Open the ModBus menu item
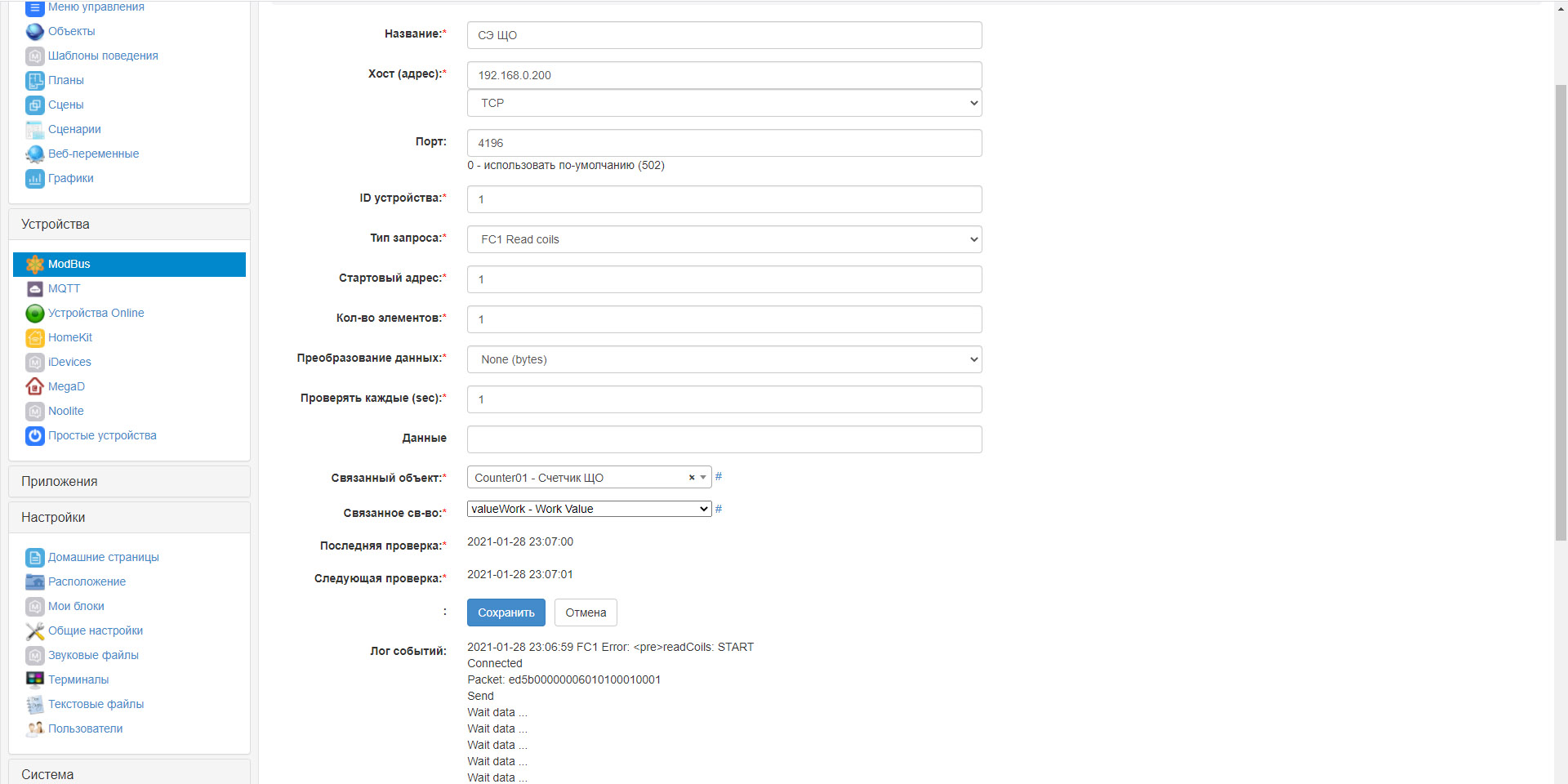 click(x=129, y=265)
